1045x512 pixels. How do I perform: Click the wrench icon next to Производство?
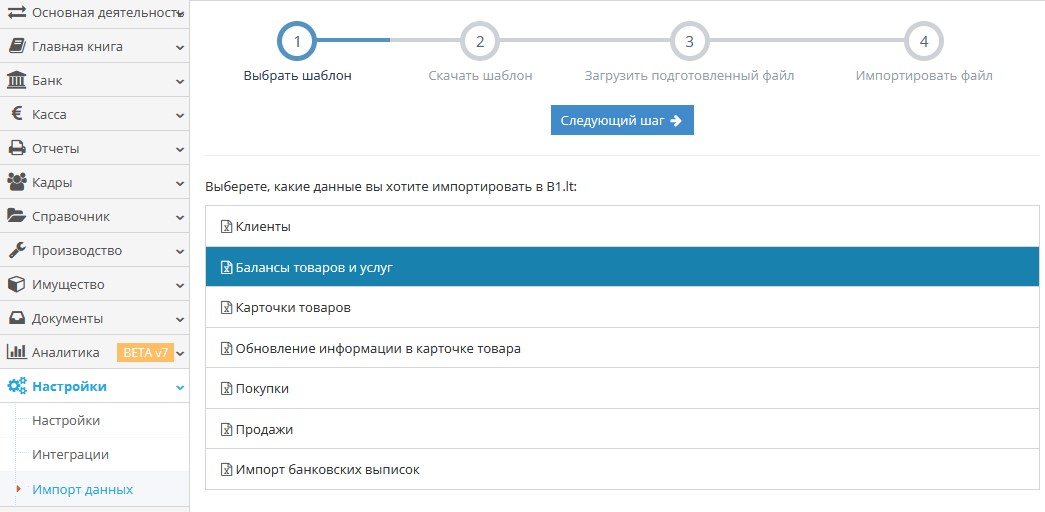pos(16,250)
